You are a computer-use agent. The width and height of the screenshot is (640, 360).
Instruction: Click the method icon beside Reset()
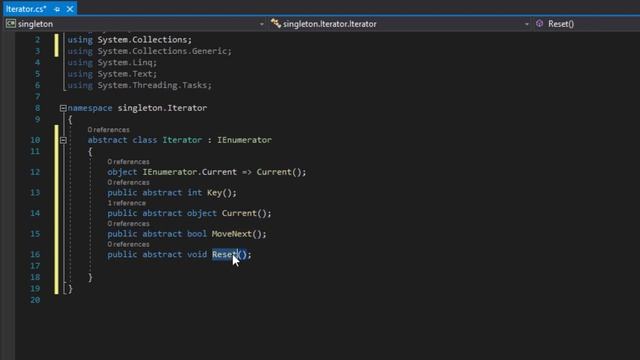click(540, 24)
